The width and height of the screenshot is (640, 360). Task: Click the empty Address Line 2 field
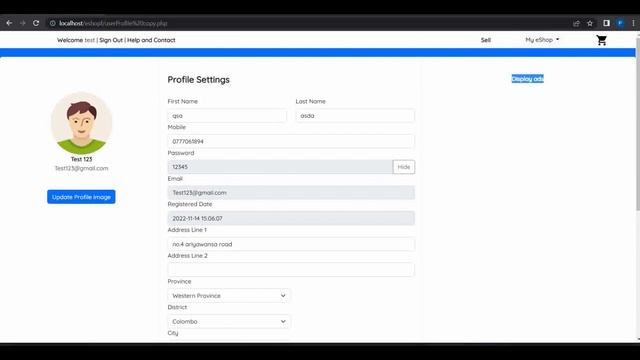click(x=291, y=270)
